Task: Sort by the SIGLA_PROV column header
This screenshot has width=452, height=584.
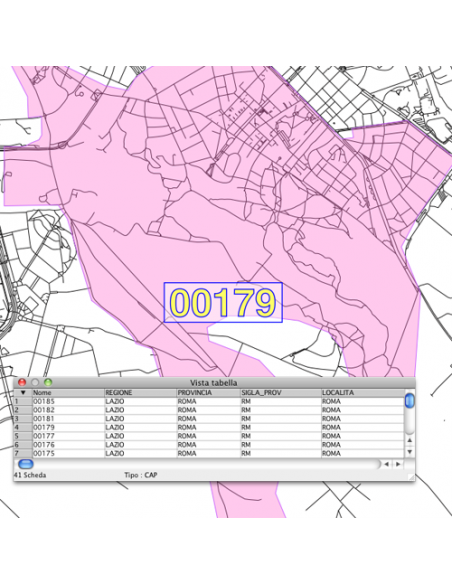Action: (281, 393)
